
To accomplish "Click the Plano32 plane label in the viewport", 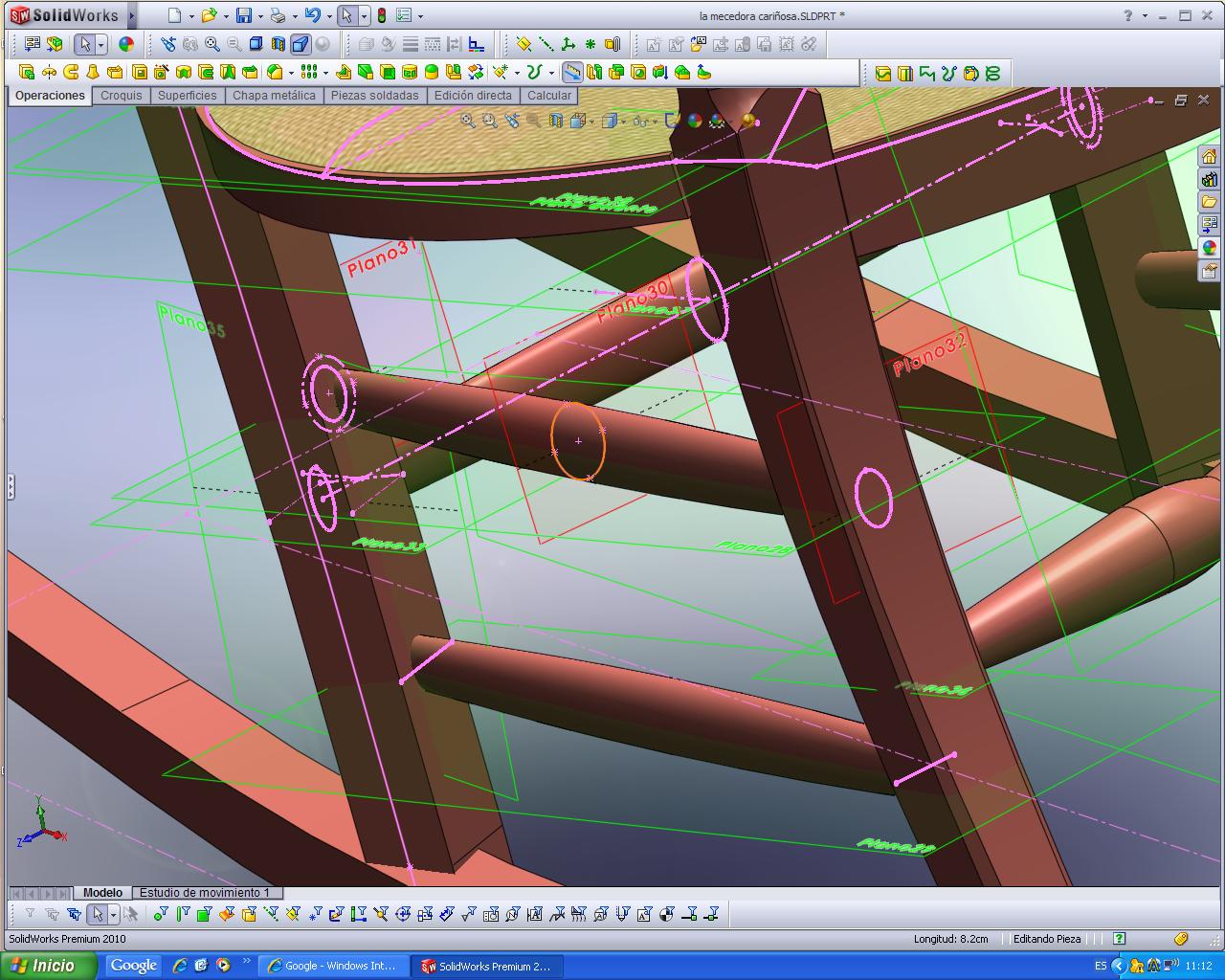I will [x=930, y=352].
